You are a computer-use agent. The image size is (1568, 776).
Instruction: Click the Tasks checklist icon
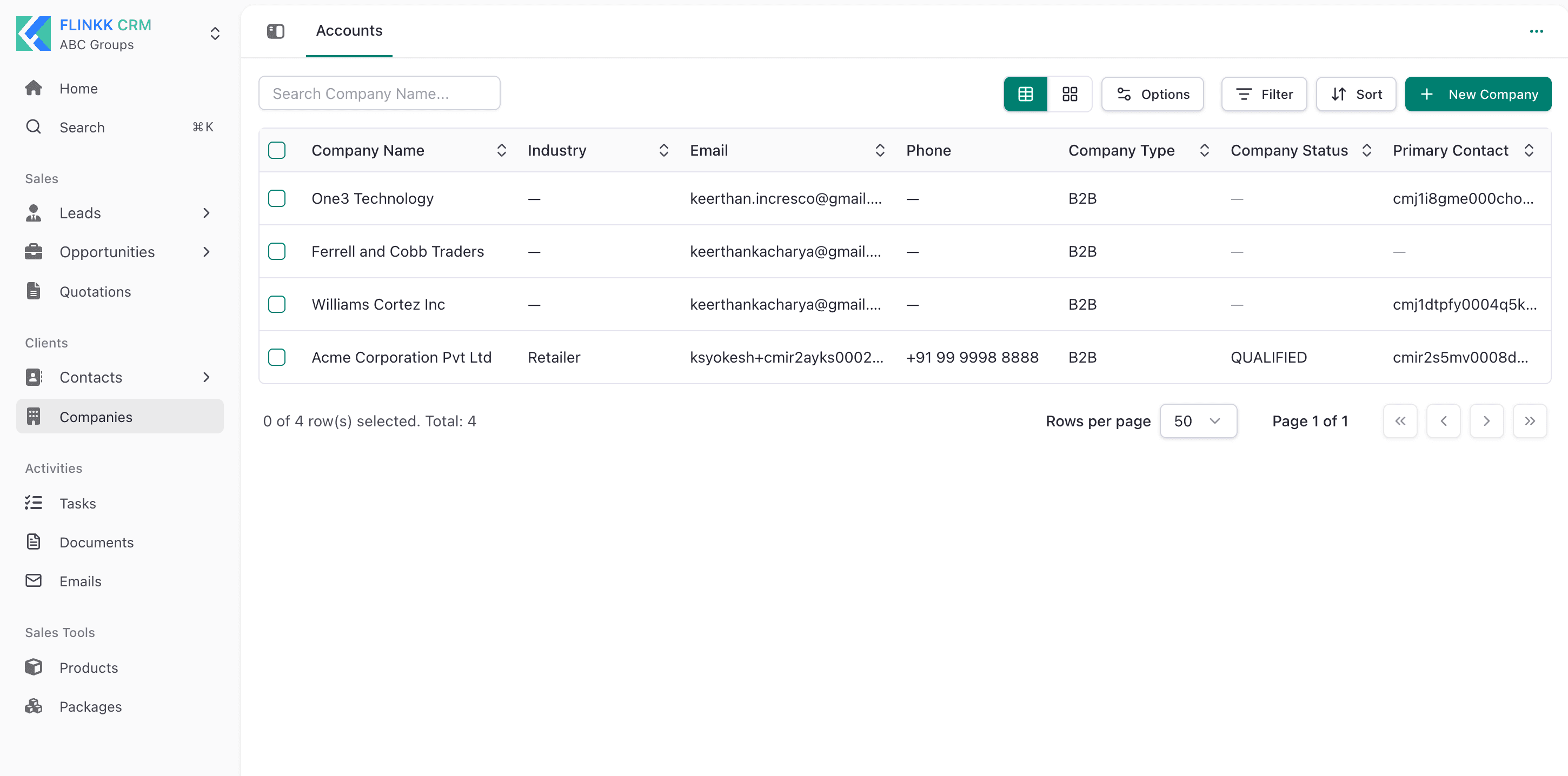[34, 503]
